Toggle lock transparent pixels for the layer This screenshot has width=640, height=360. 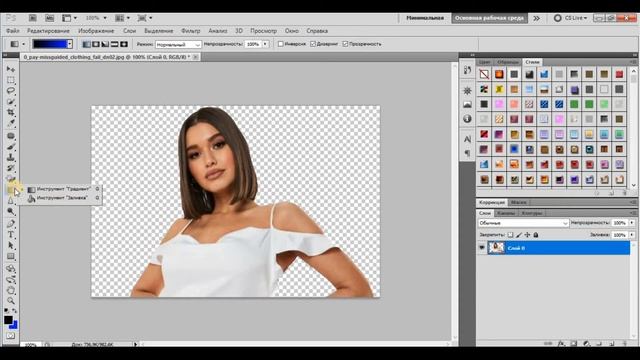click(x=510, y=235)
